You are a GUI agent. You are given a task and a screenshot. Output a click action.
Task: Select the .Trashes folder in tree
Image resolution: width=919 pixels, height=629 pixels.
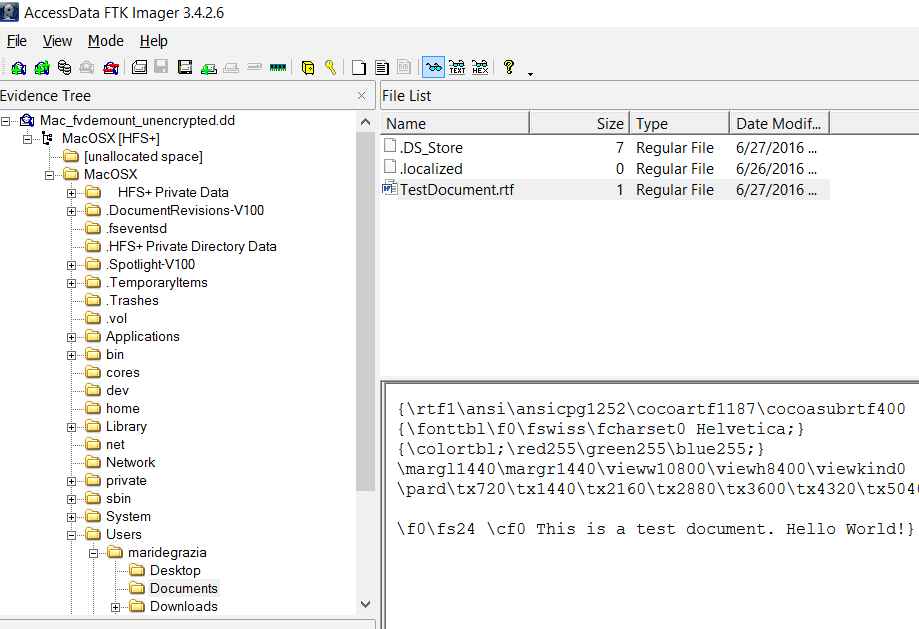tap(132, 300)
